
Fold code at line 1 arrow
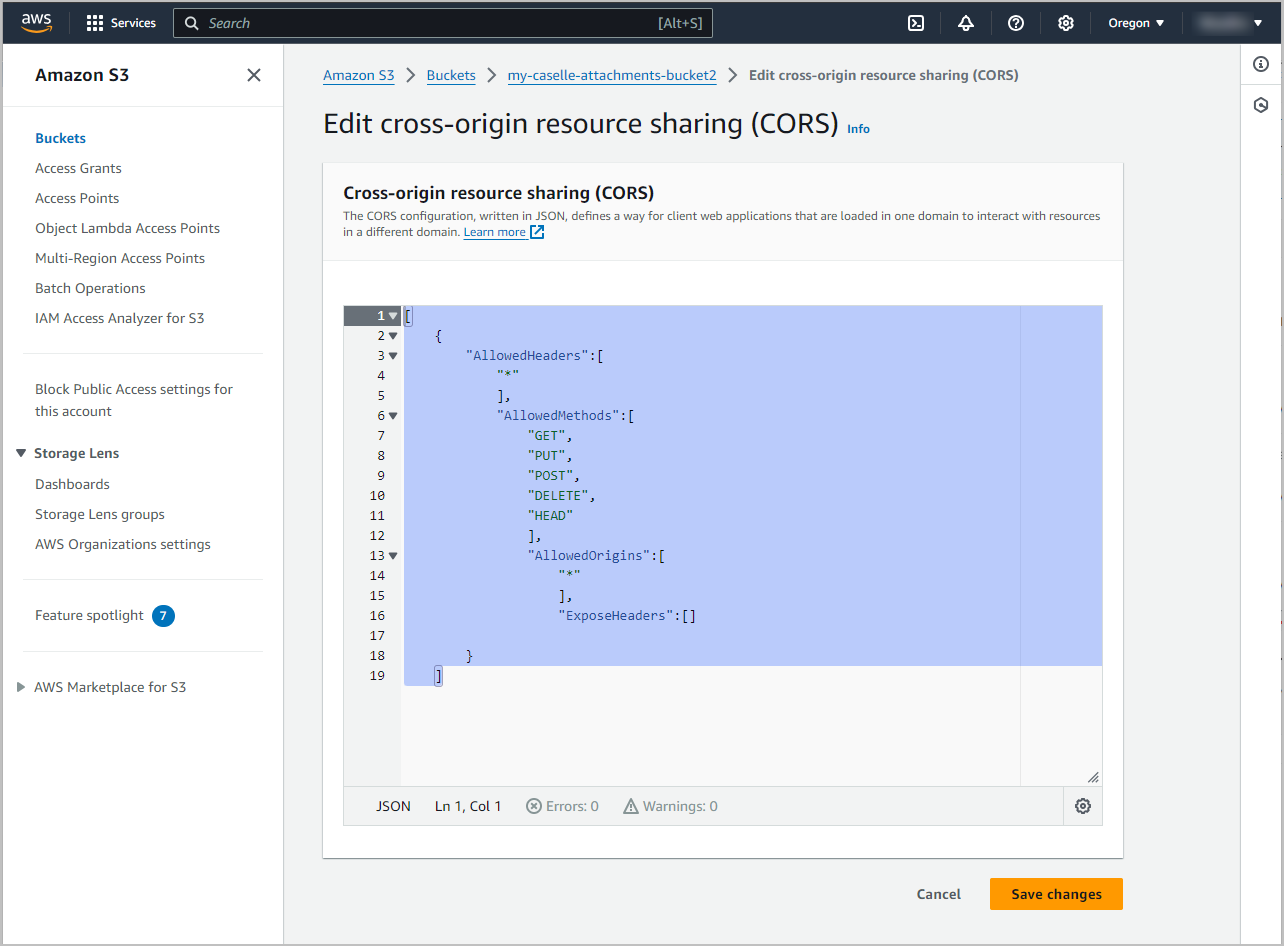click(393, 316)
